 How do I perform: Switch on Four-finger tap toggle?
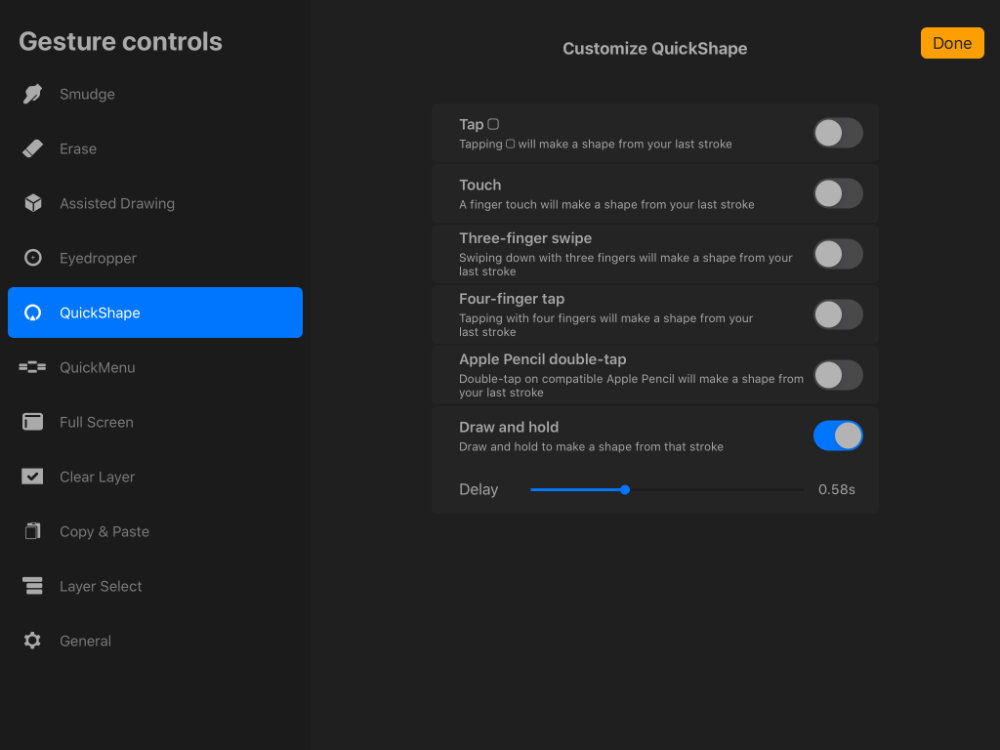(x=838, y=315)
